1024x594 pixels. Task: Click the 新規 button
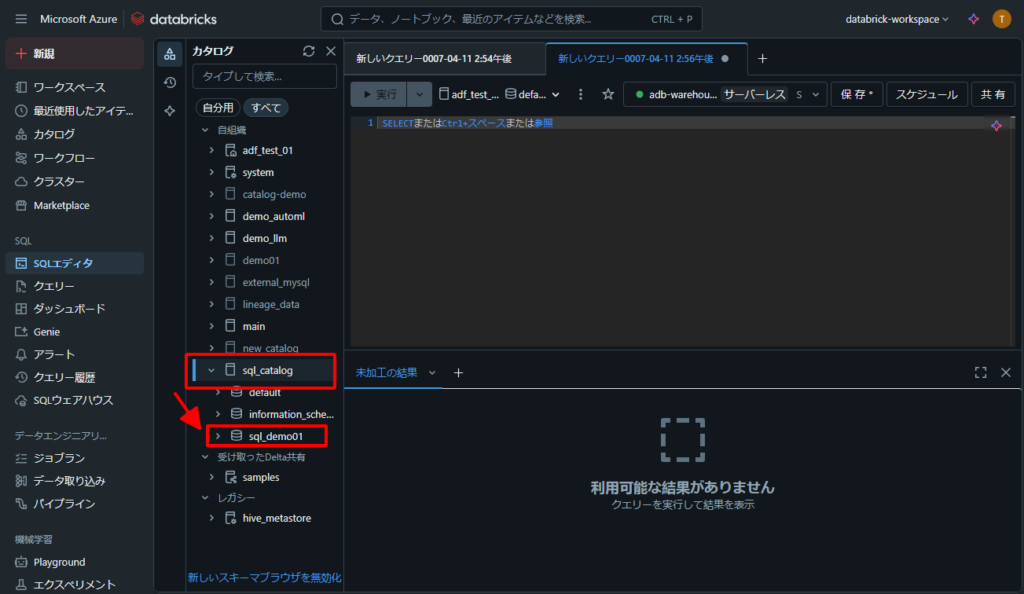tap(74, 54)
